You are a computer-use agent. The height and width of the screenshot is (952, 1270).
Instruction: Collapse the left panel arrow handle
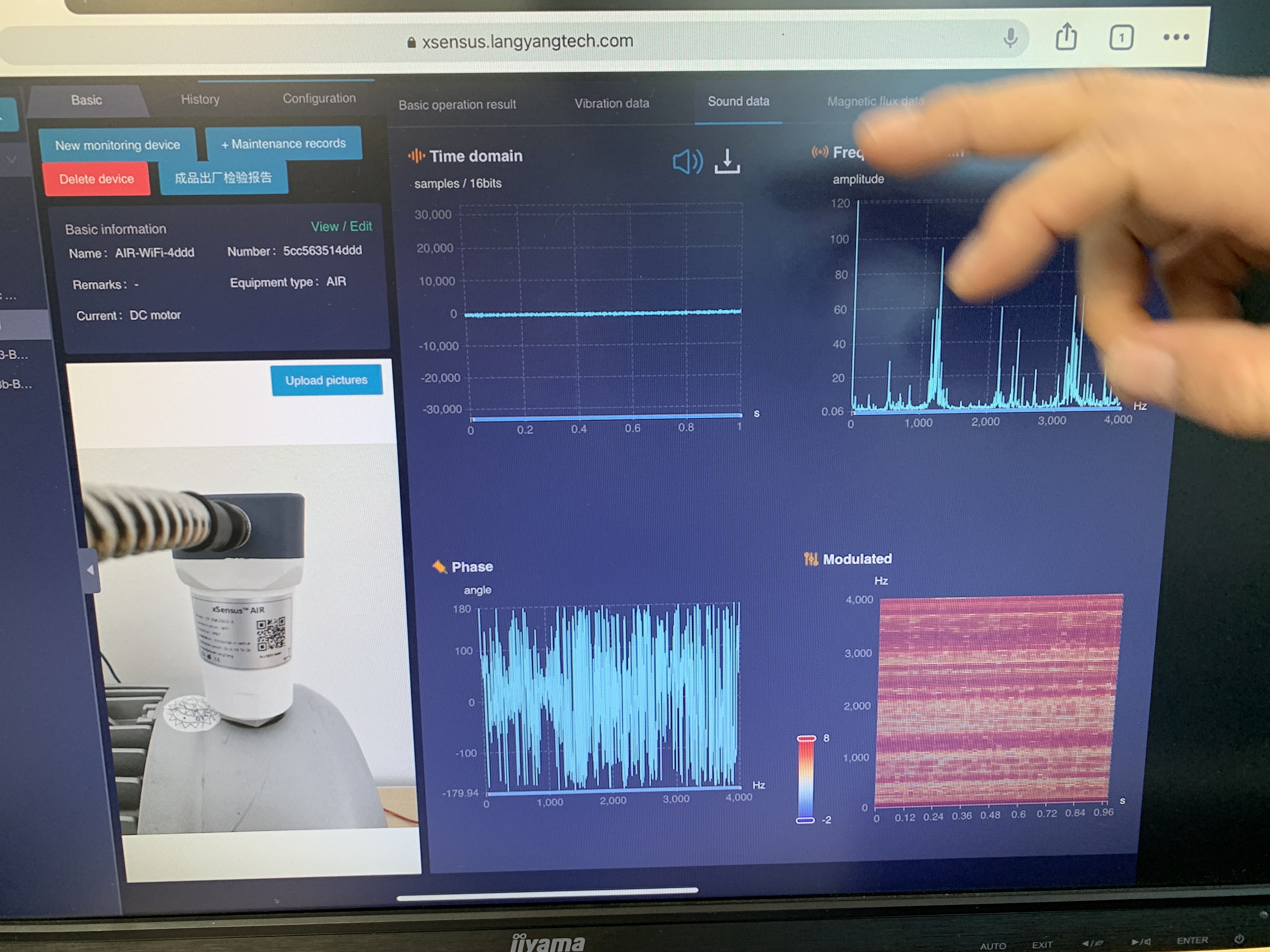(91, 570)
